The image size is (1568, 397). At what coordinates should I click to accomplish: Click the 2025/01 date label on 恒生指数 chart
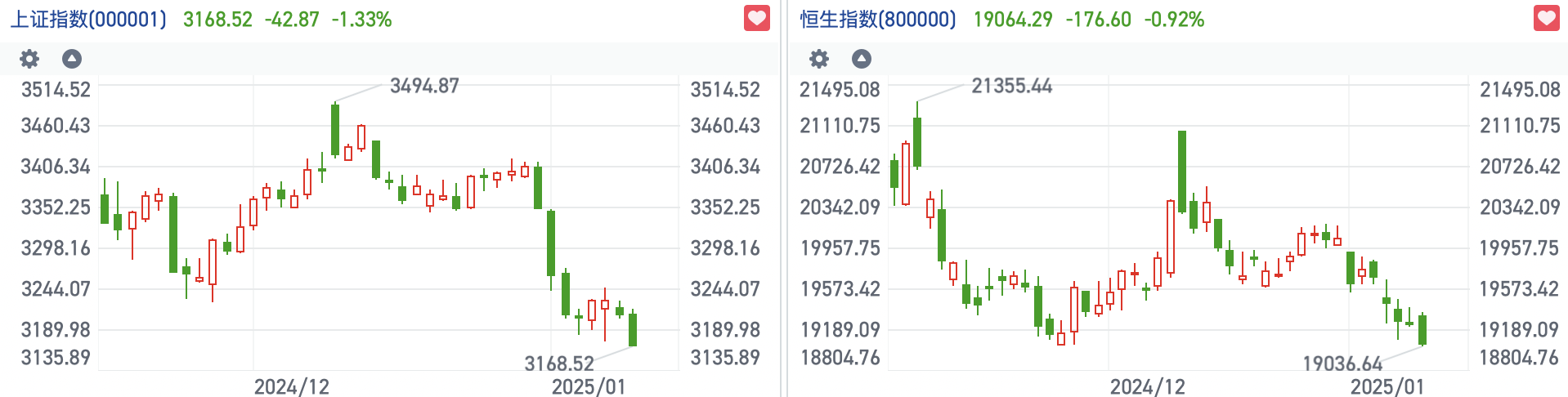[1387, 386]
